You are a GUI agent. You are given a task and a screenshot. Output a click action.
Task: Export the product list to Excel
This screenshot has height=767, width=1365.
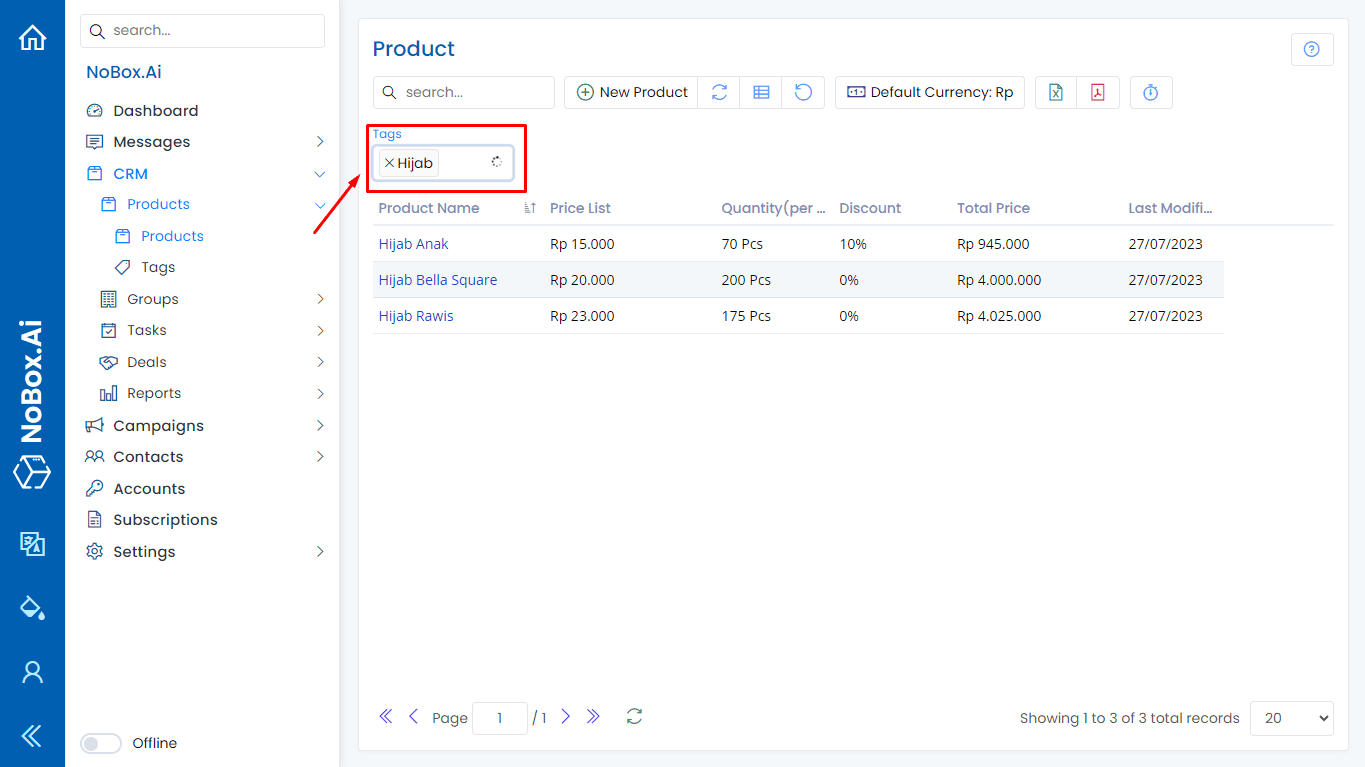tap(1054, 92)
